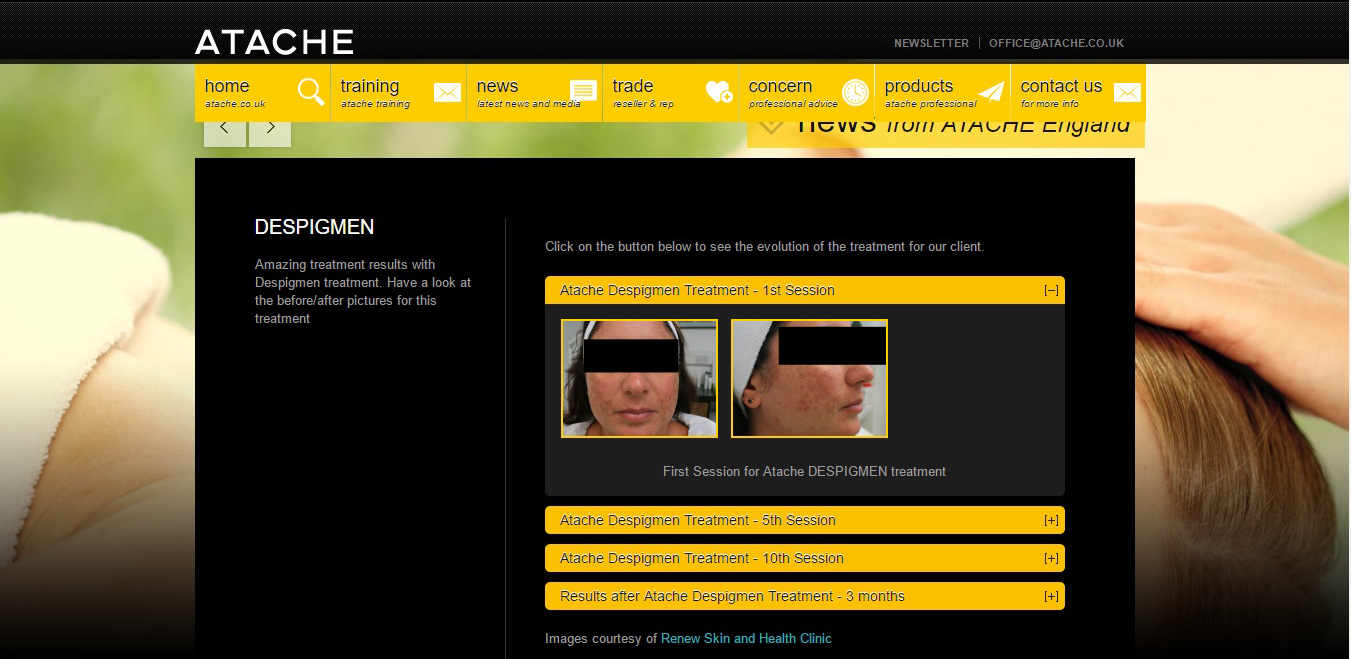Open Renew Skin and Health Clinic link
Screen dimensions: 1351x659
746,638
